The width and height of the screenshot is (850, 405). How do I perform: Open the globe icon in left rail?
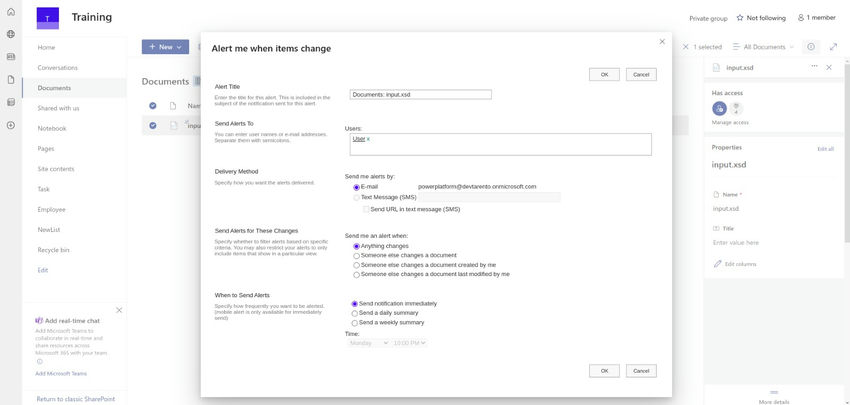(x=10, y=33)
